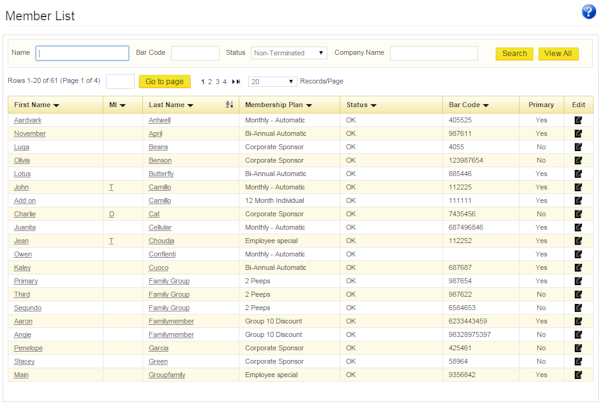Open edit icon for Penelope Garcia
This screenshot has width=600, height=404.
click(x=578, y=348)
